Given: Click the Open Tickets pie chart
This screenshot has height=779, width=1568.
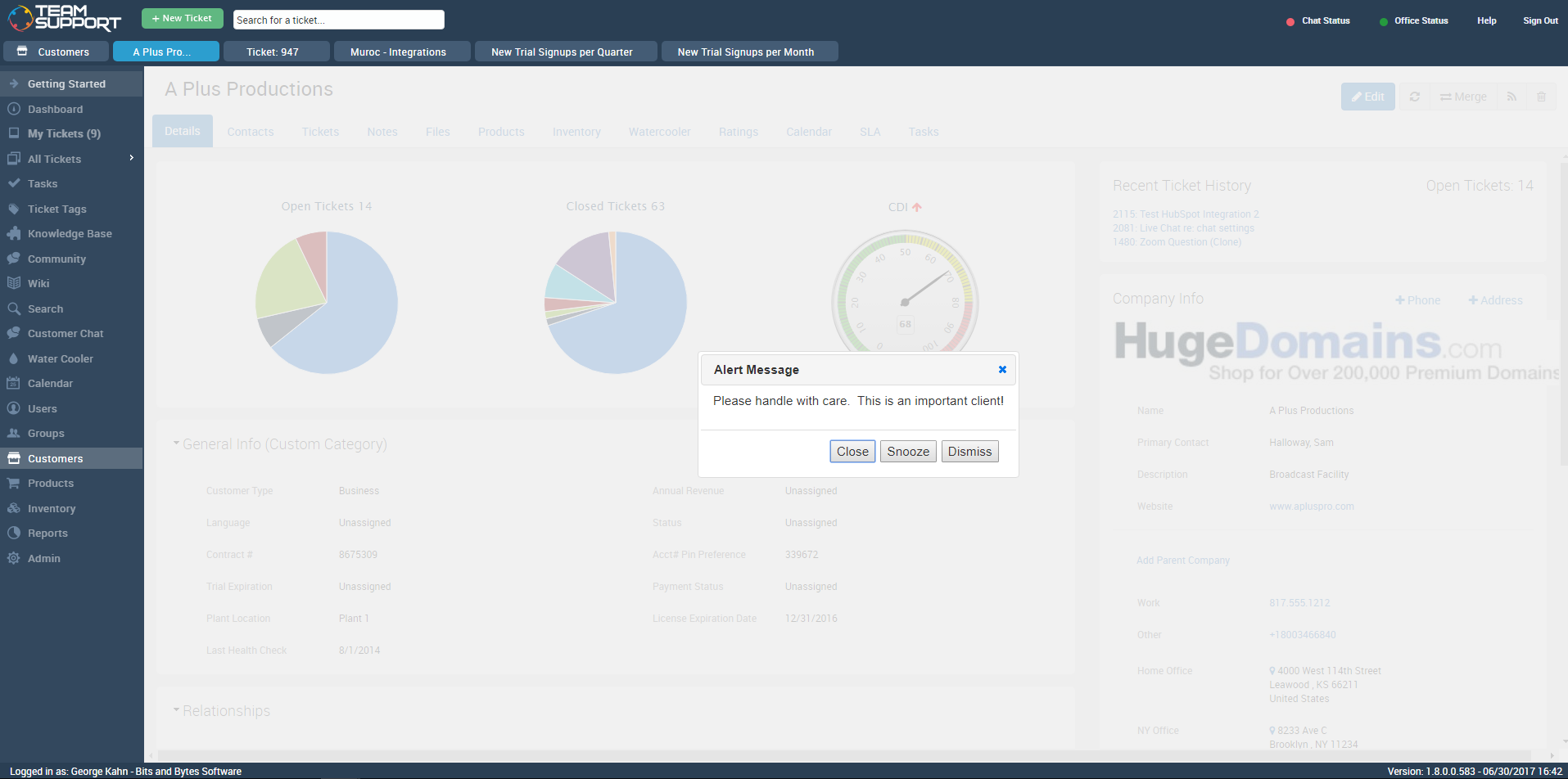Looking at the screenshot, I should pyautogui.click(x=327, y=303).
